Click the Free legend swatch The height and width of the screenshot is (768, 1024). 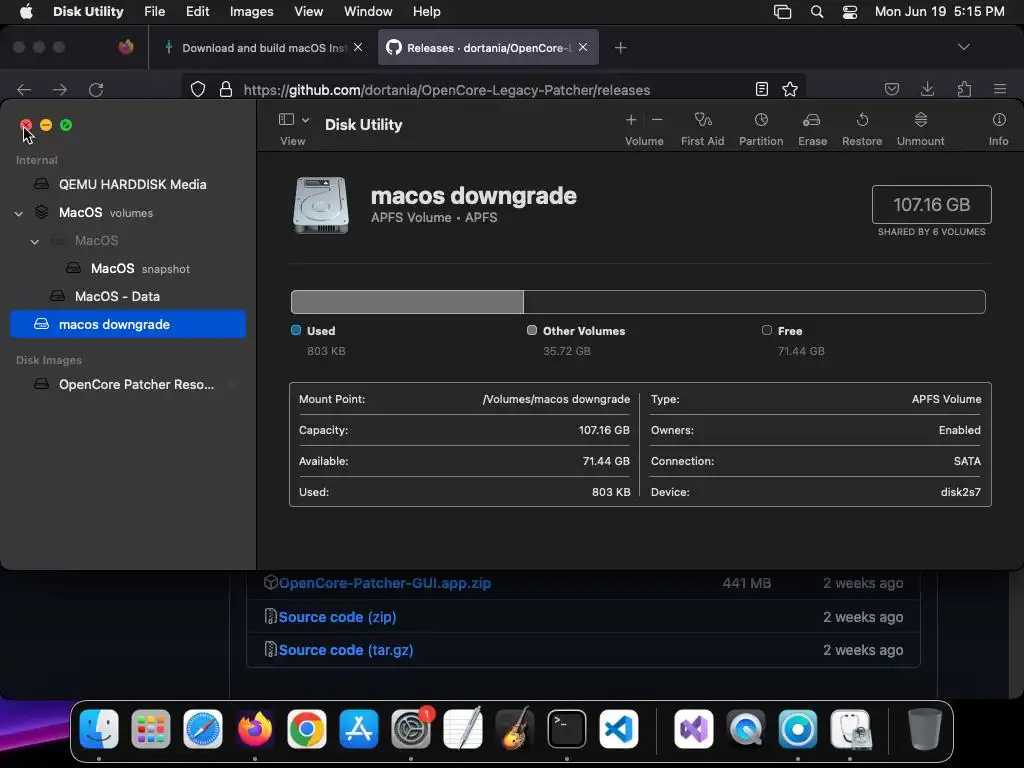767,330
